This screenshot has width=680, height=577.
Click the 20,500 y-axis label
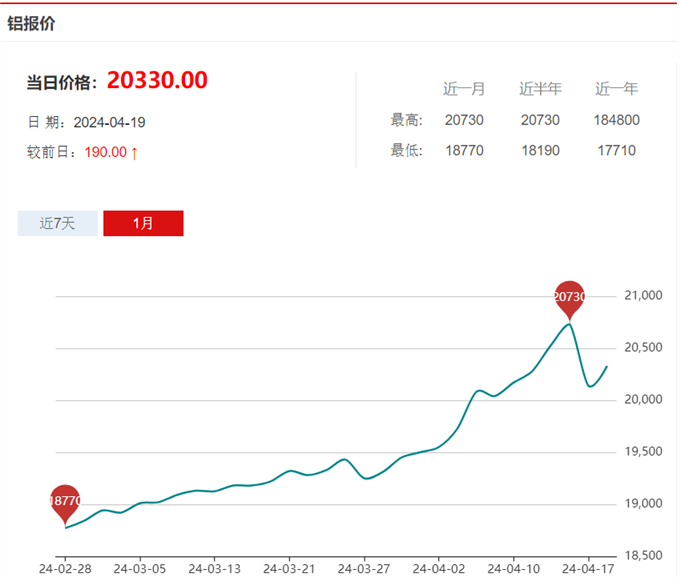(643, 348)
